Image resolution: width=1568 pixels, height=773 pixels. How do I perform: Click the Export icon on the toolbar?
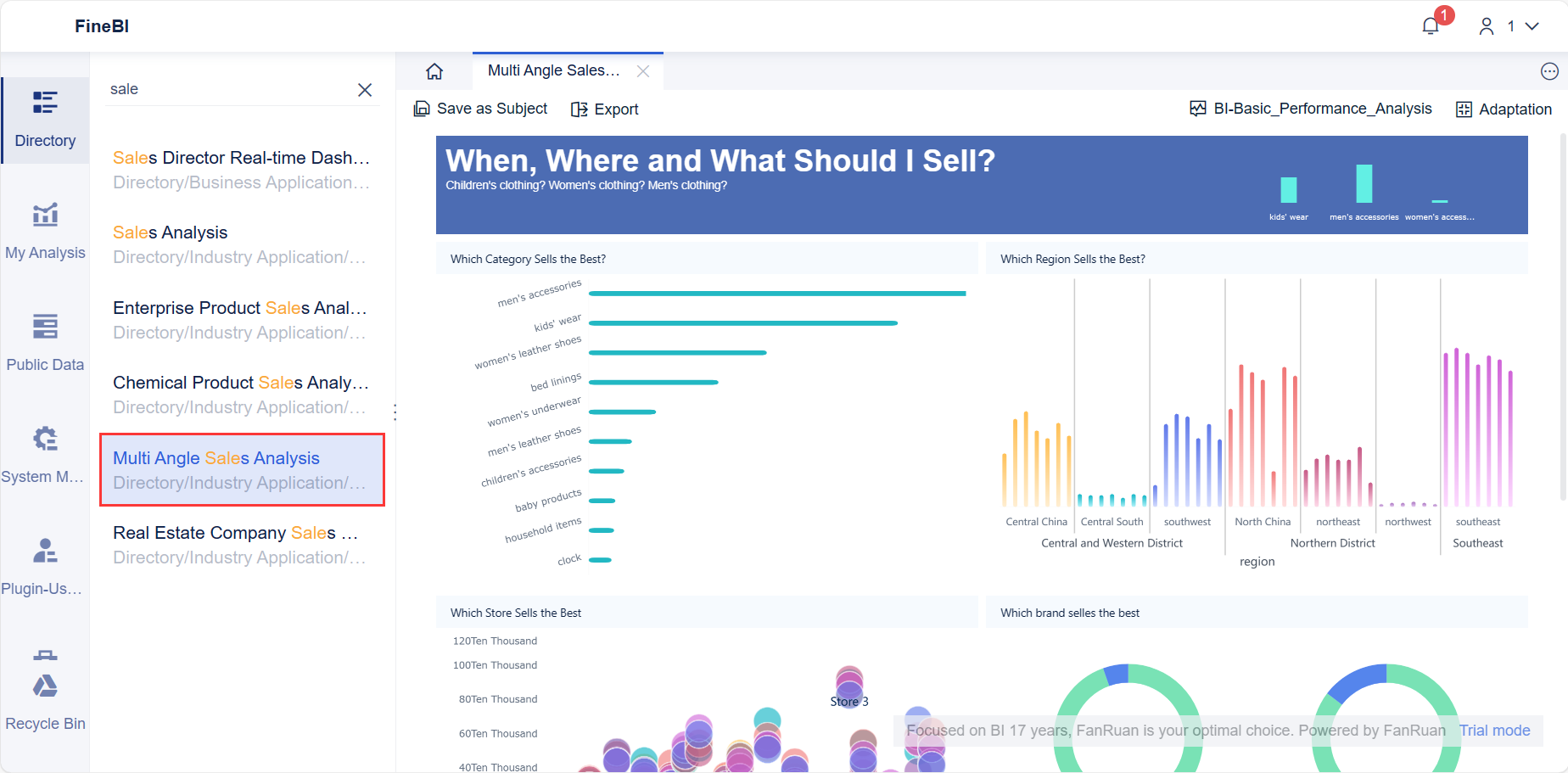click(x=580, y=109)
